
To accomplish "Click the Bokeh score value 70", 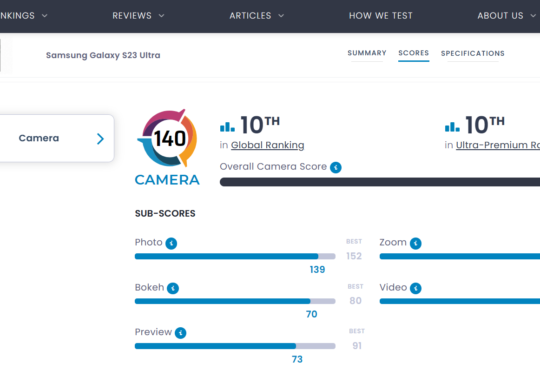I will [x=312, y=314].
